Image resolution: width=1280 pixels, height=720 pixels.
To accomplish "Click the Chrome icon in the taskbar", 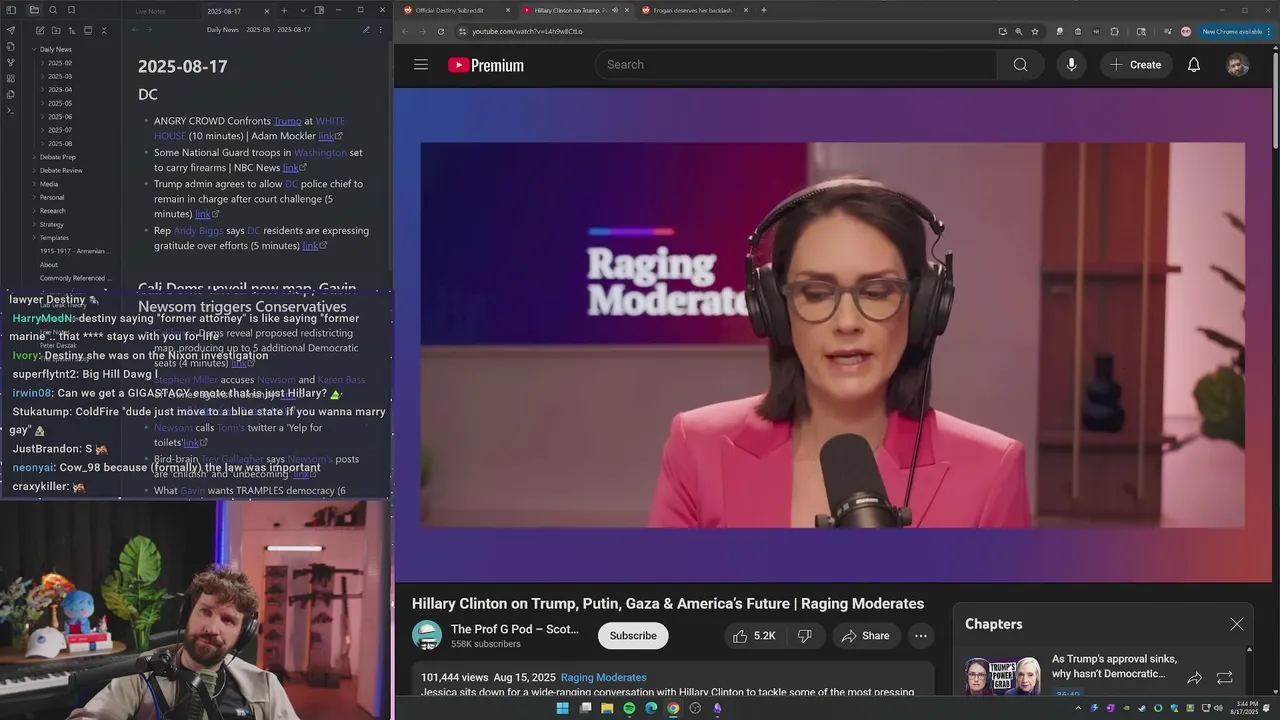I will point(673,708).
